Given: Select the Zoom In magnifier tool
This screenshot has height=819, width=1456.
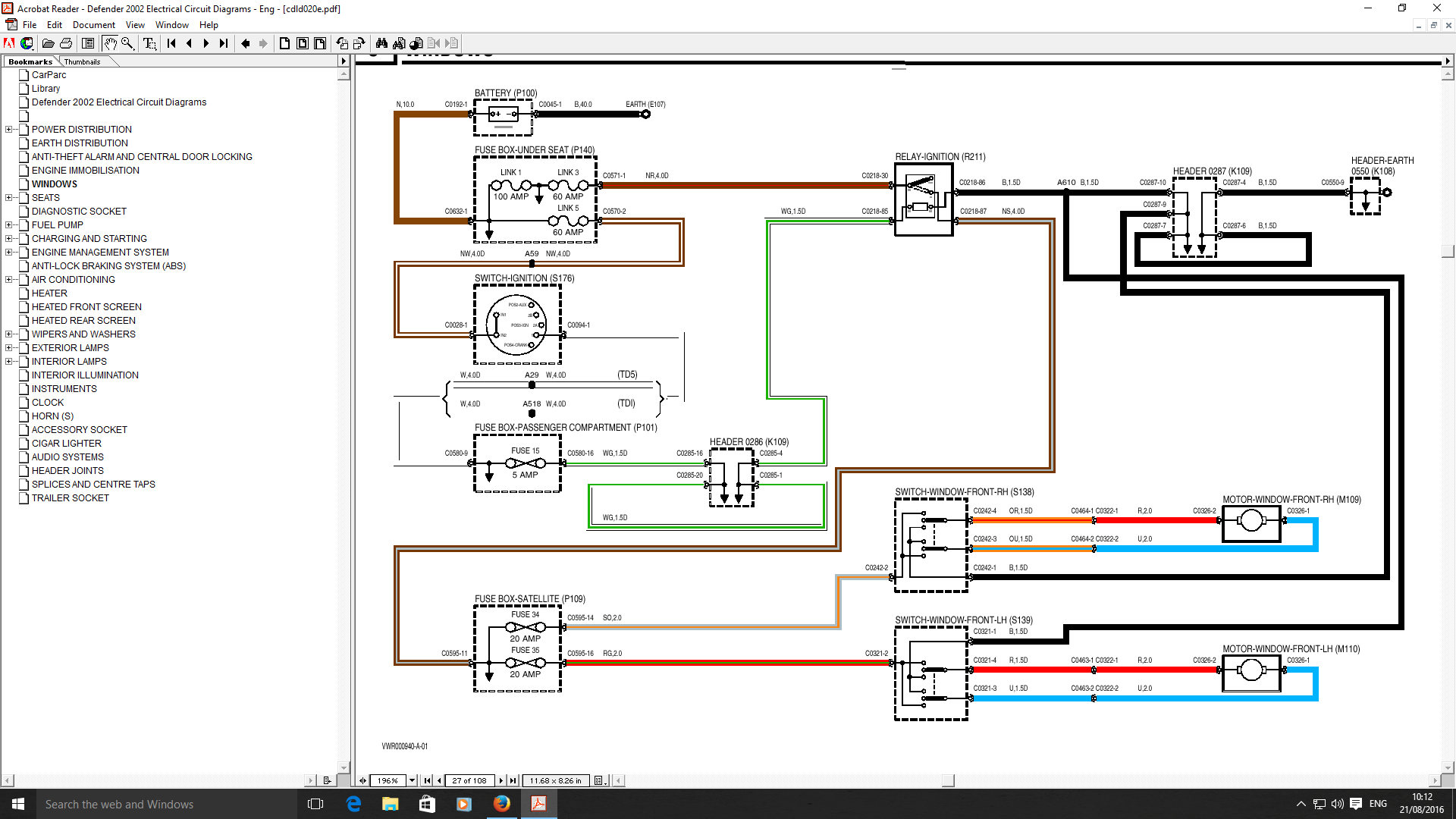Looking at the screenshot, I should coord(127,43).
